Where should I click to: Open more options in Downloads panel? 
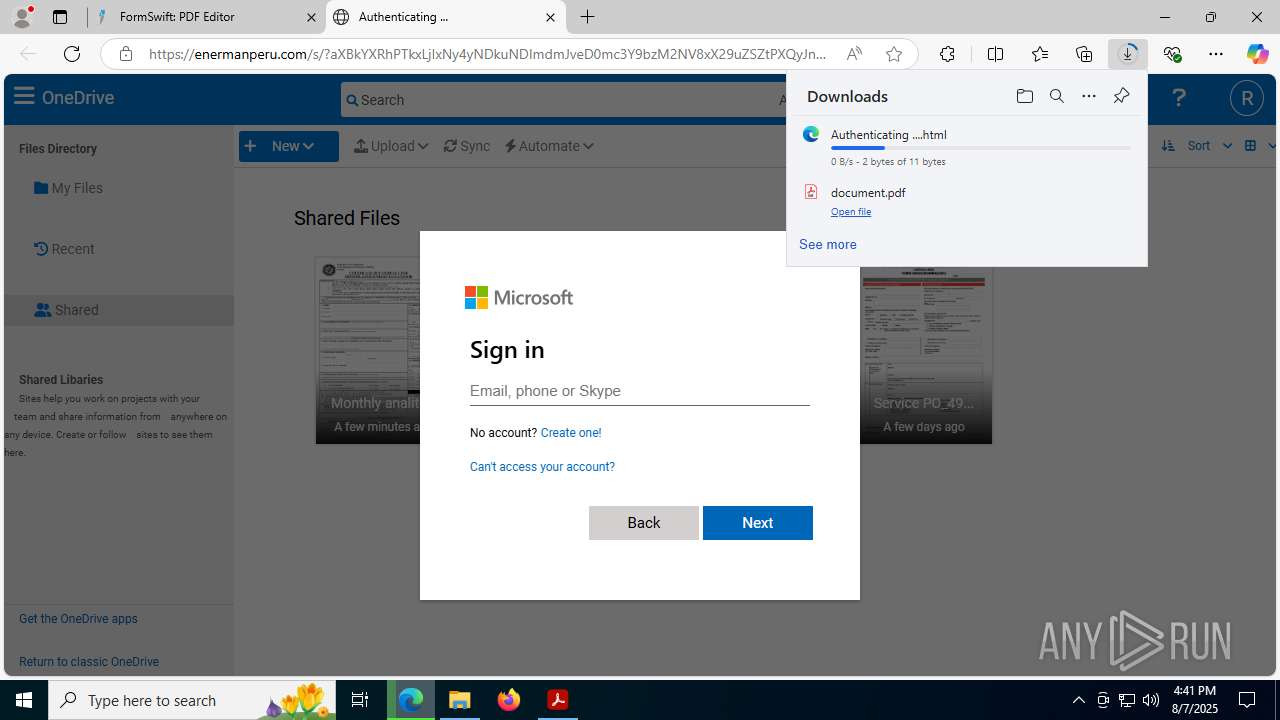(x=1089, y=96)
